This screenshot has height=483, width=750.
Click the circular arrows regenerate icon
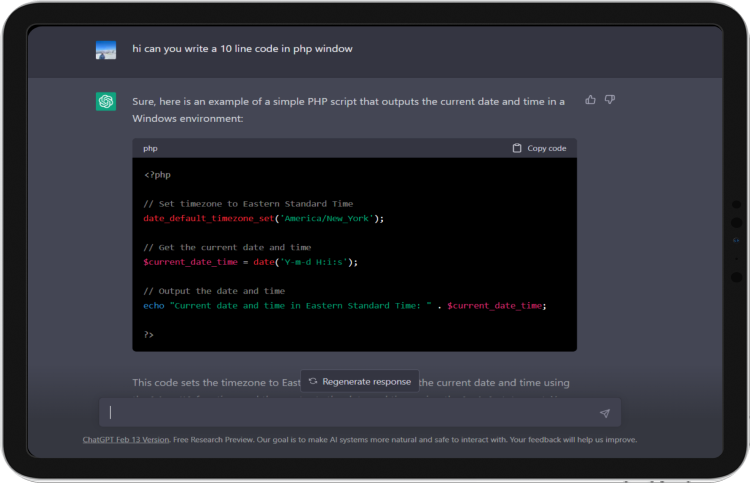pos(313,381)
